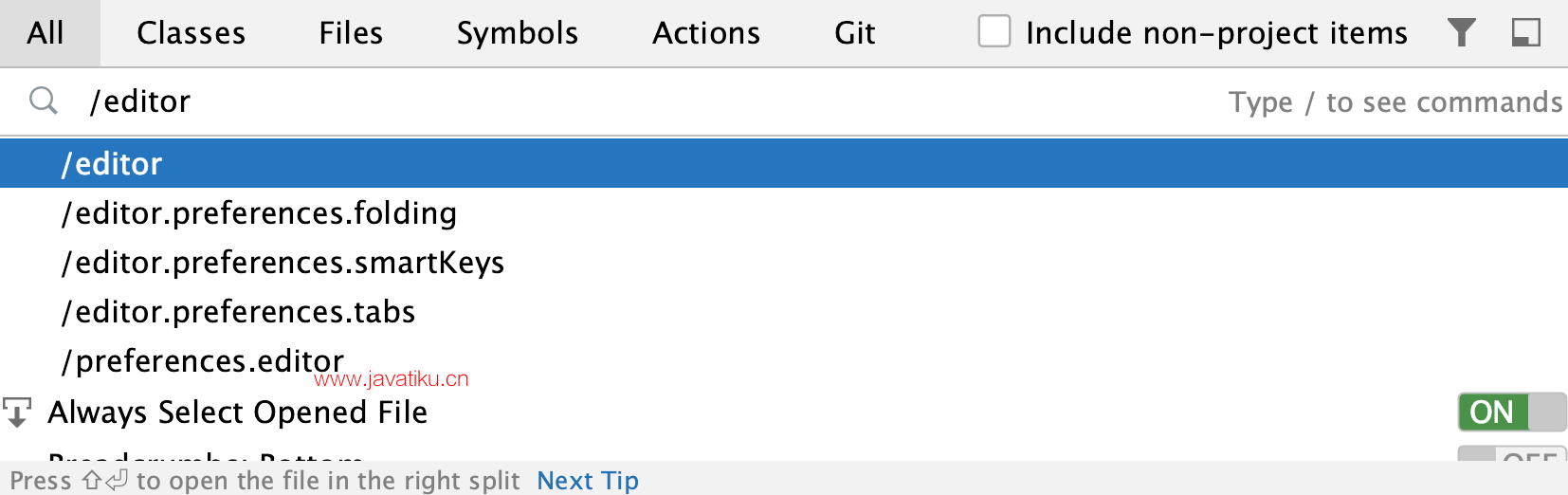Image resolution: width=1568 pixels, height=495 pixels.
Task: Switch to the Classes tab
Action: coord(191,33)
